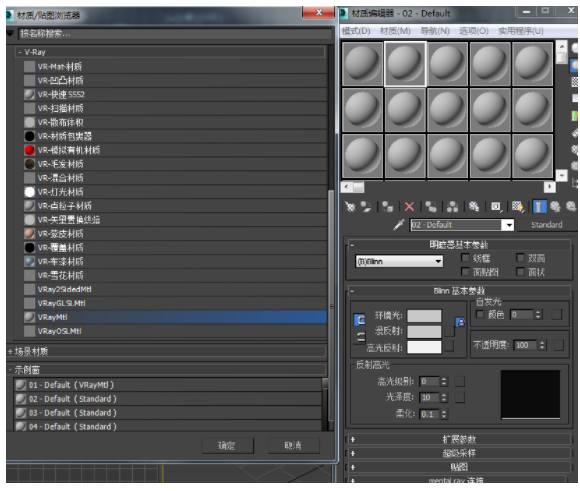This screenshot has height=491, width=580.
Task: Click sphere icon of VR-快速 SSS2
Action: point(29,94)
